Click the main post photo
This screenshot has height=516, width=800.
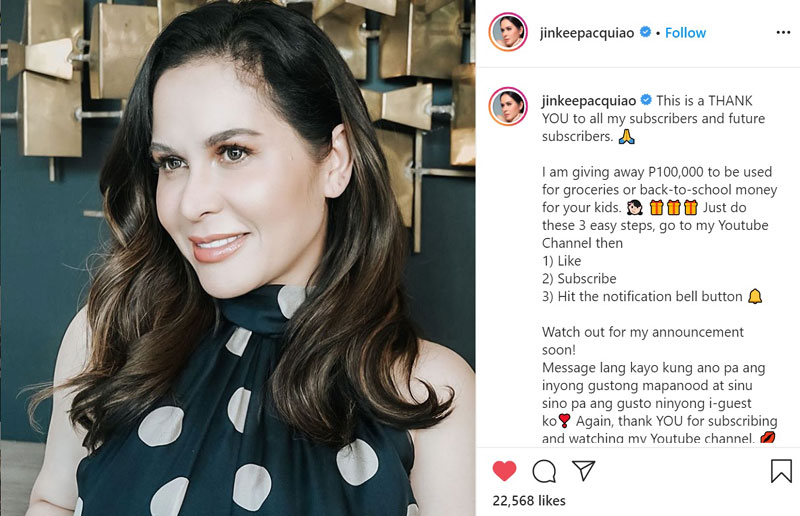[238, 258]
